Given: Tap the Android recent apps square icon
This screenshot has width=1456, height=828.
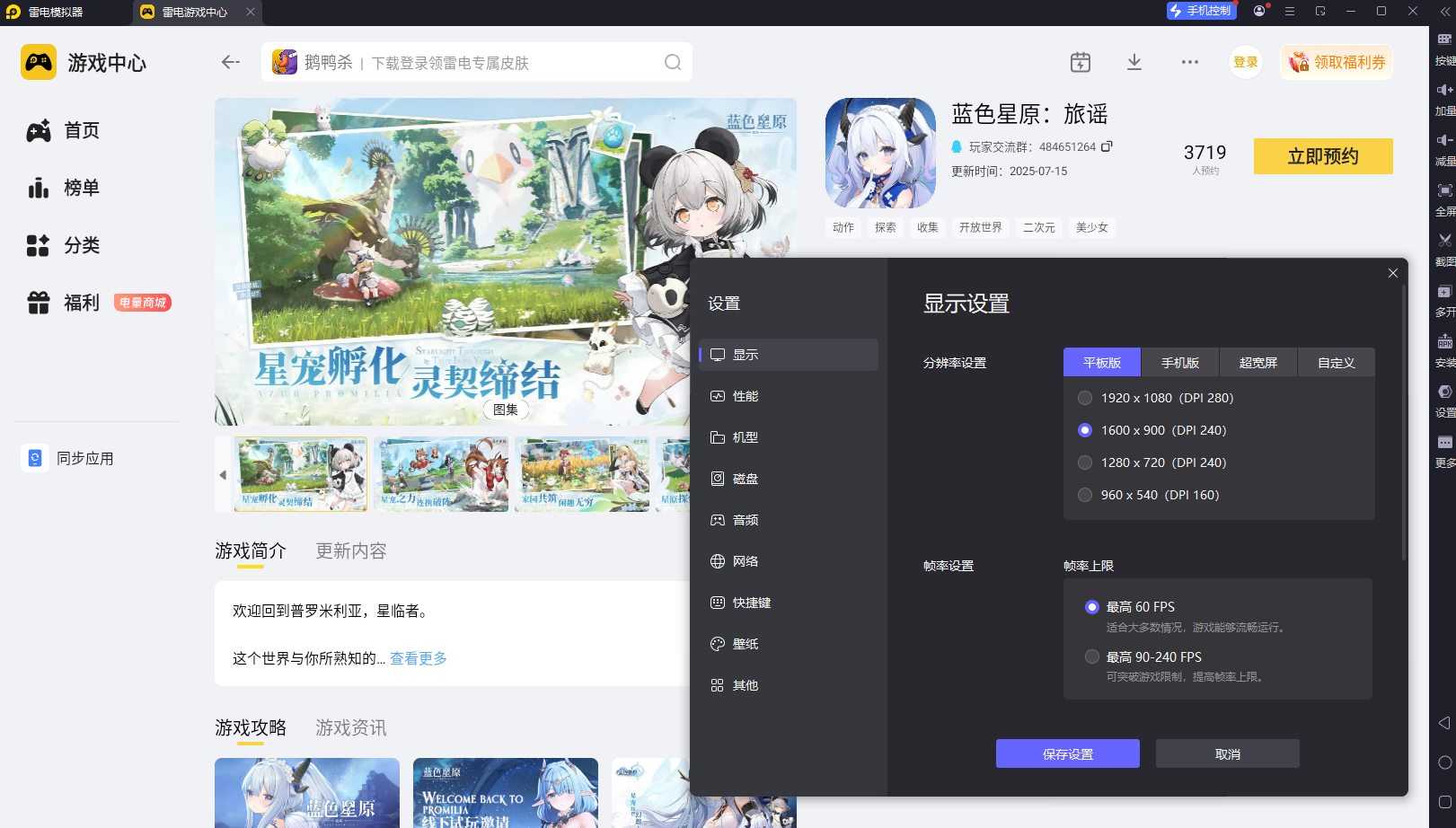Looking at the screenshot, I should (1444, 802).
